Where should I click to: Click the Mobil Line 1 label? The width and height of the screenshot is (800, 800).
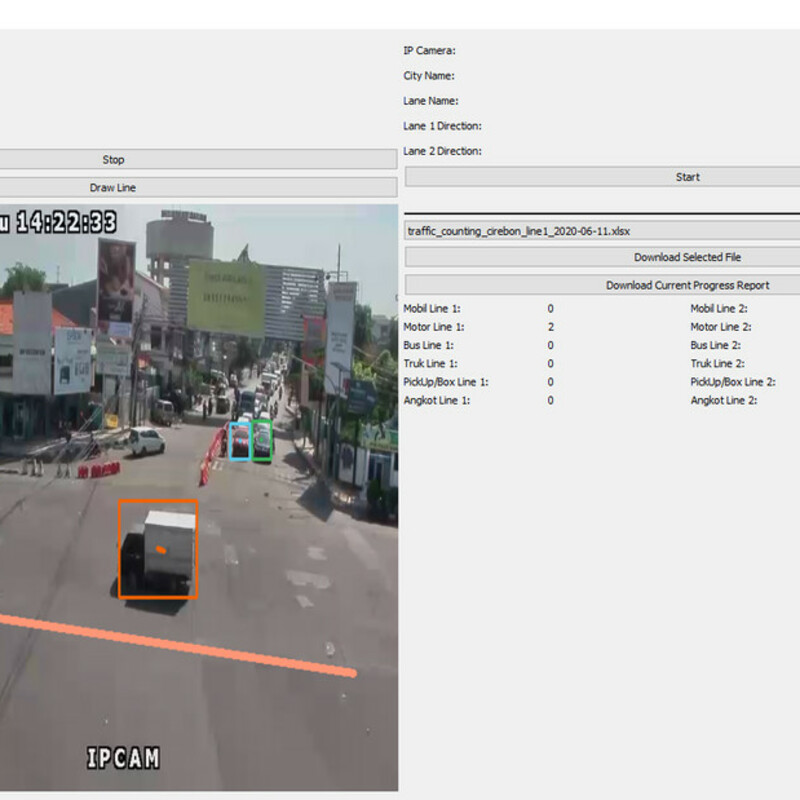point(432,309)
